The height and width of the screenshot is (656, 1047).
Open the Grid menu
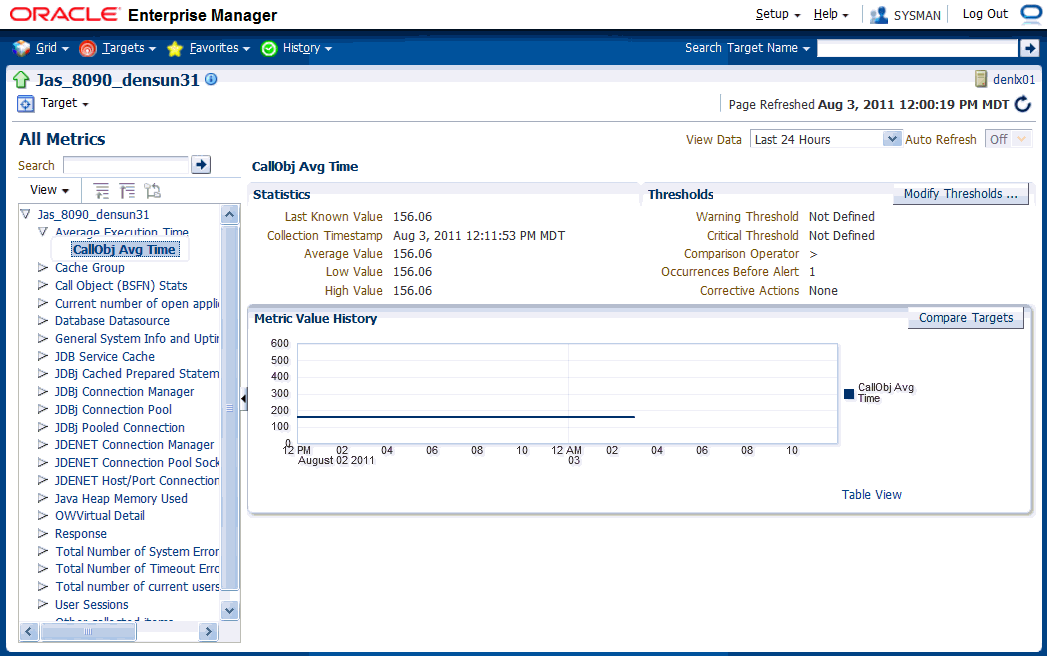tap(52, 48)
